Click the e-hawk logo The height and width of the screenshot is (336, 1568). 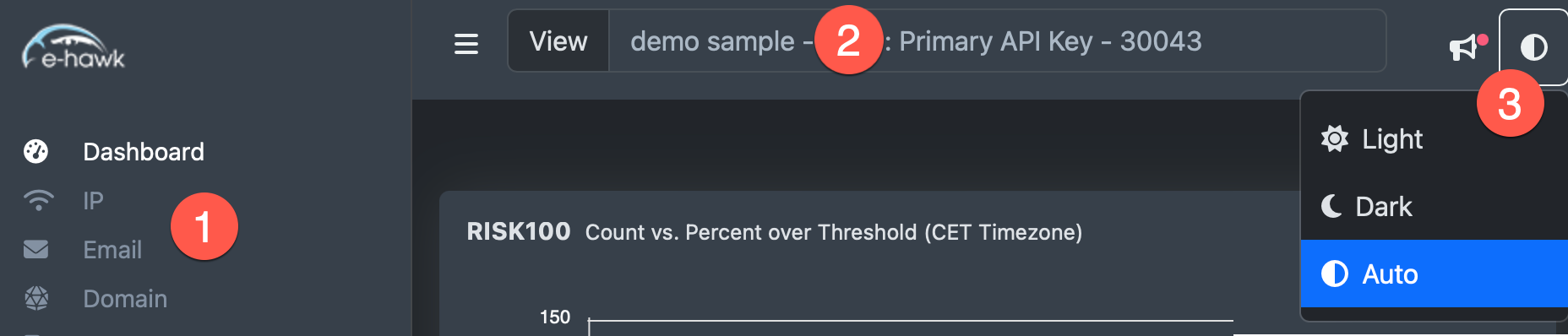pos(73,47)
